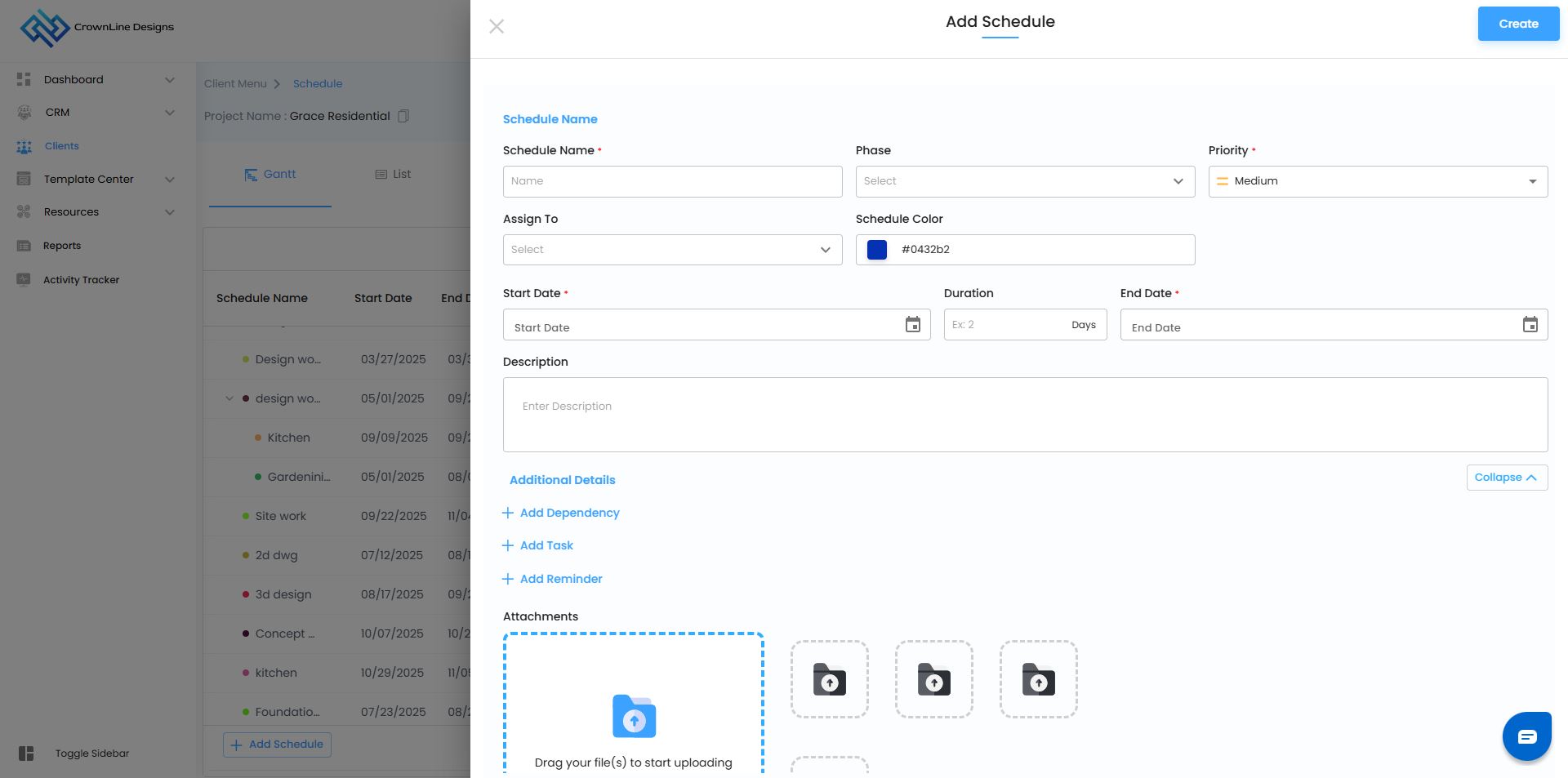Click the Client Menu breadcrumb
1568x778 pixels.
click(235, 83)
